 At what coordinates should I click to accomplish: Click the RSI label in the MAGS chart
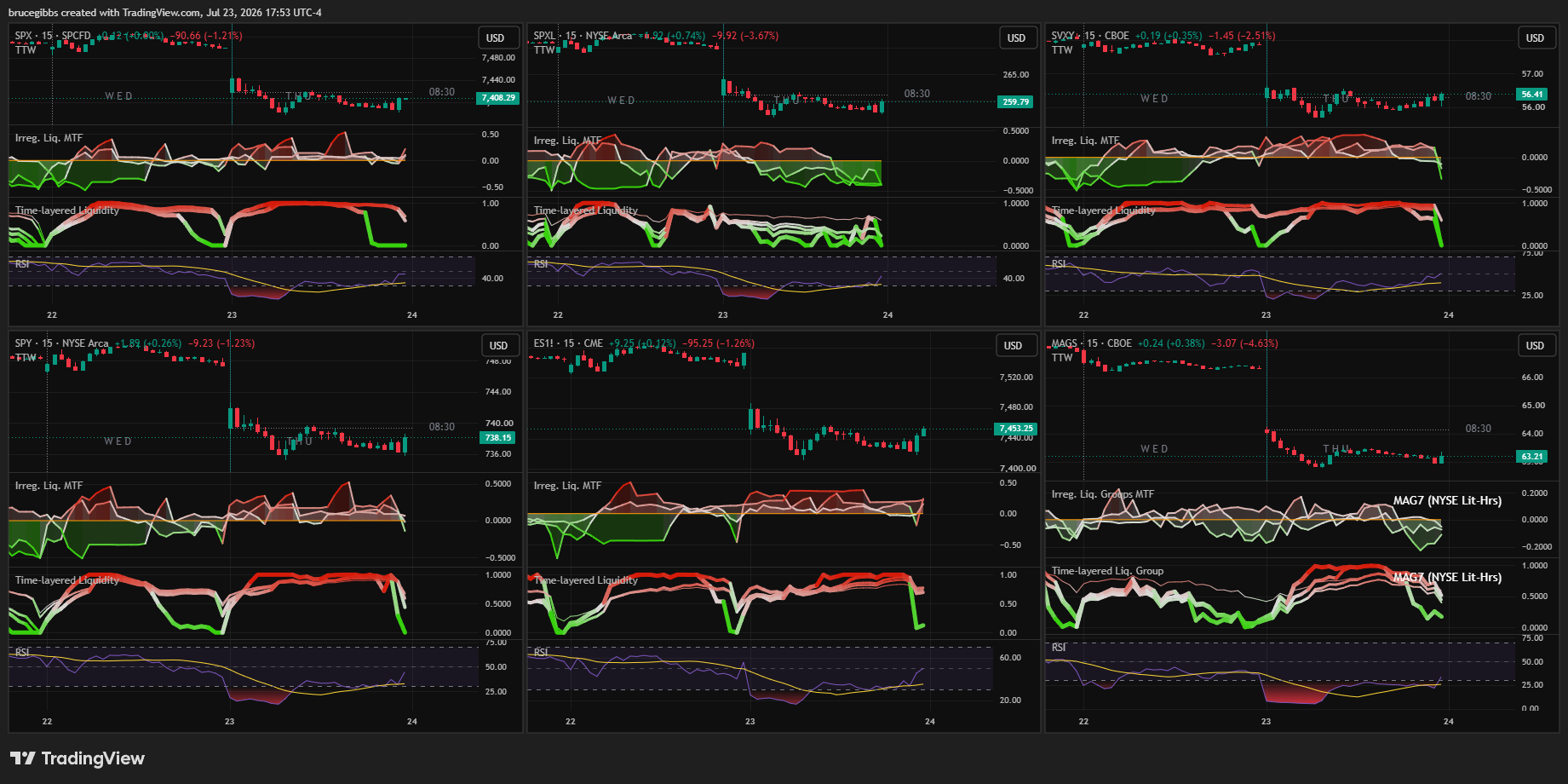pos(1059,648)
